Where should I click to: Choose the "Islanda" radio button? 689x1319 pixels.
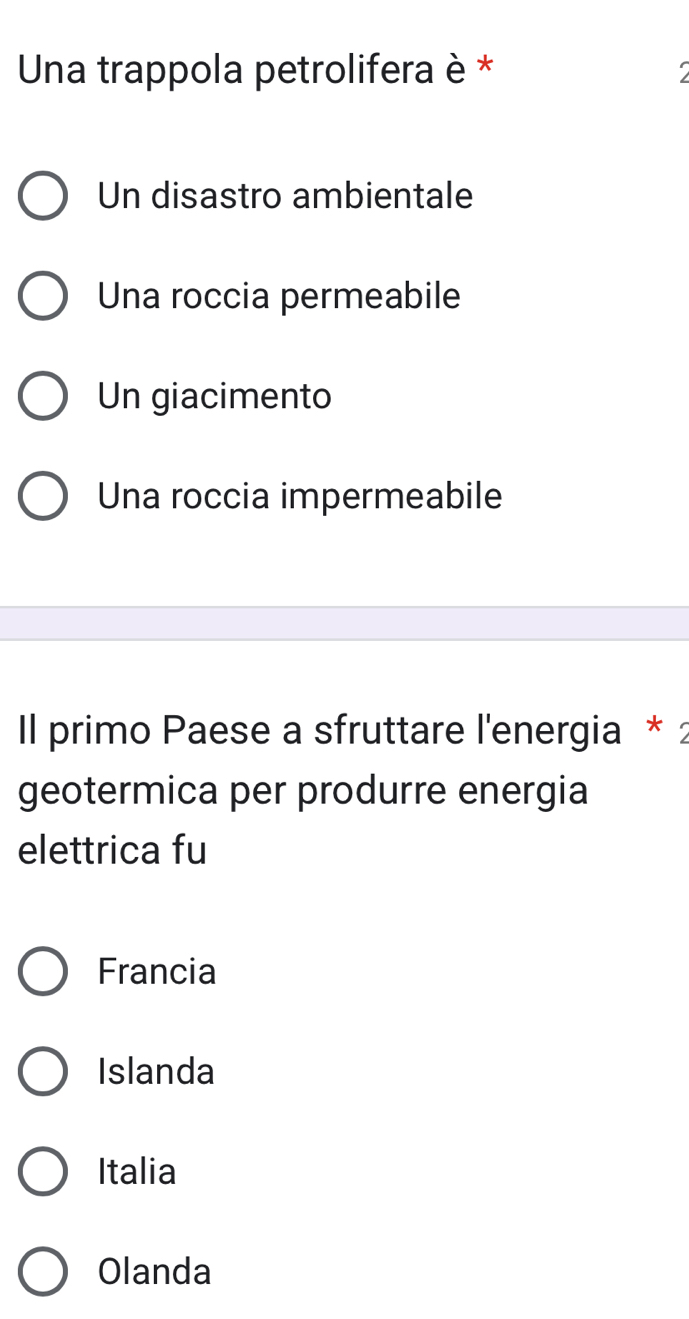tap(43, 1072)
